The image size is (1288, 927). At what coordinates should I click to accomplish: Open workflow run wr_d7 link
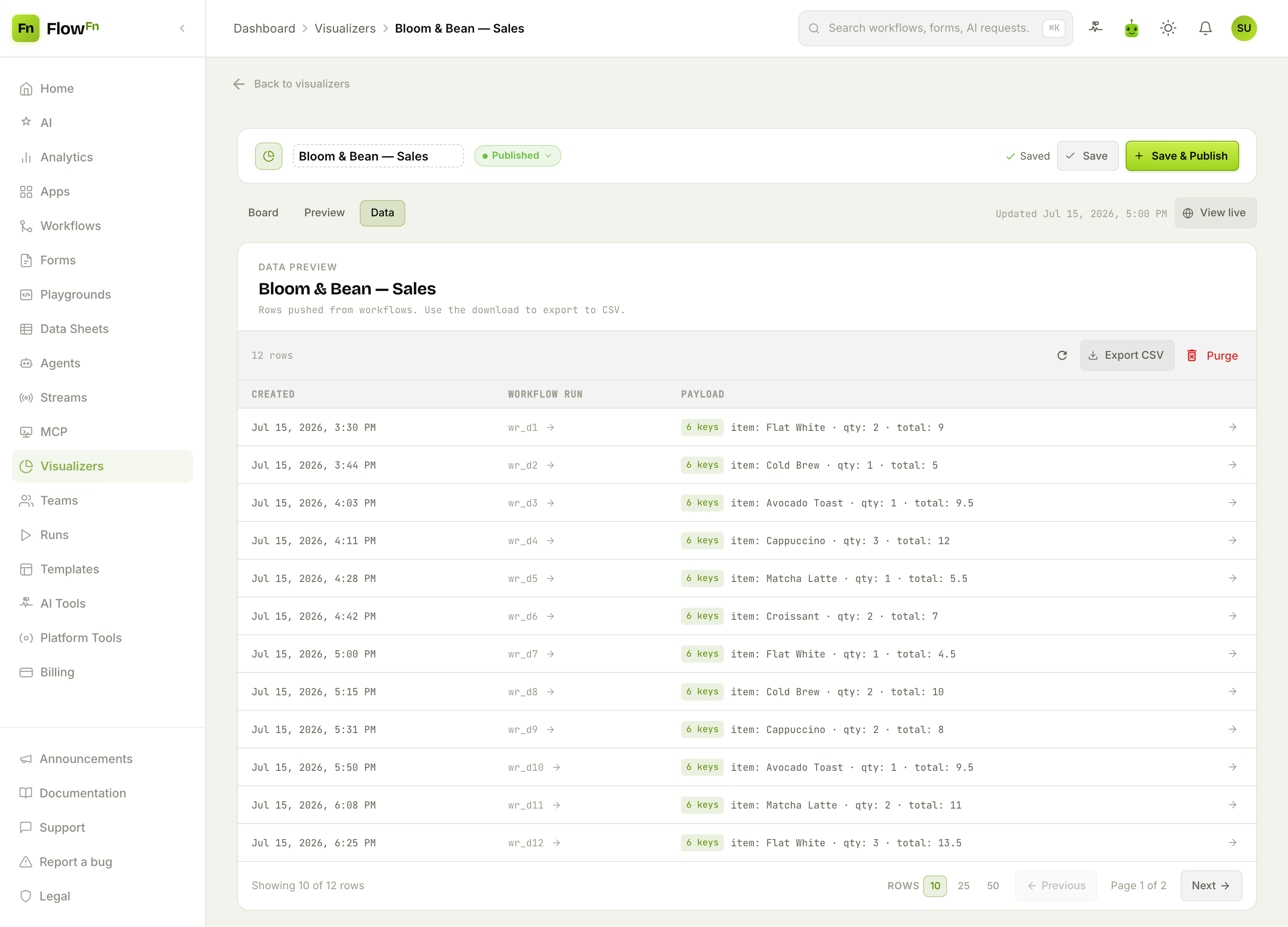click(x=531, y=654)
